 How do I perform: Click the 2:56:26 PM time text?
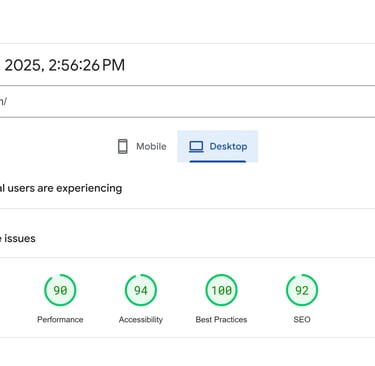[x=87, y=65]
